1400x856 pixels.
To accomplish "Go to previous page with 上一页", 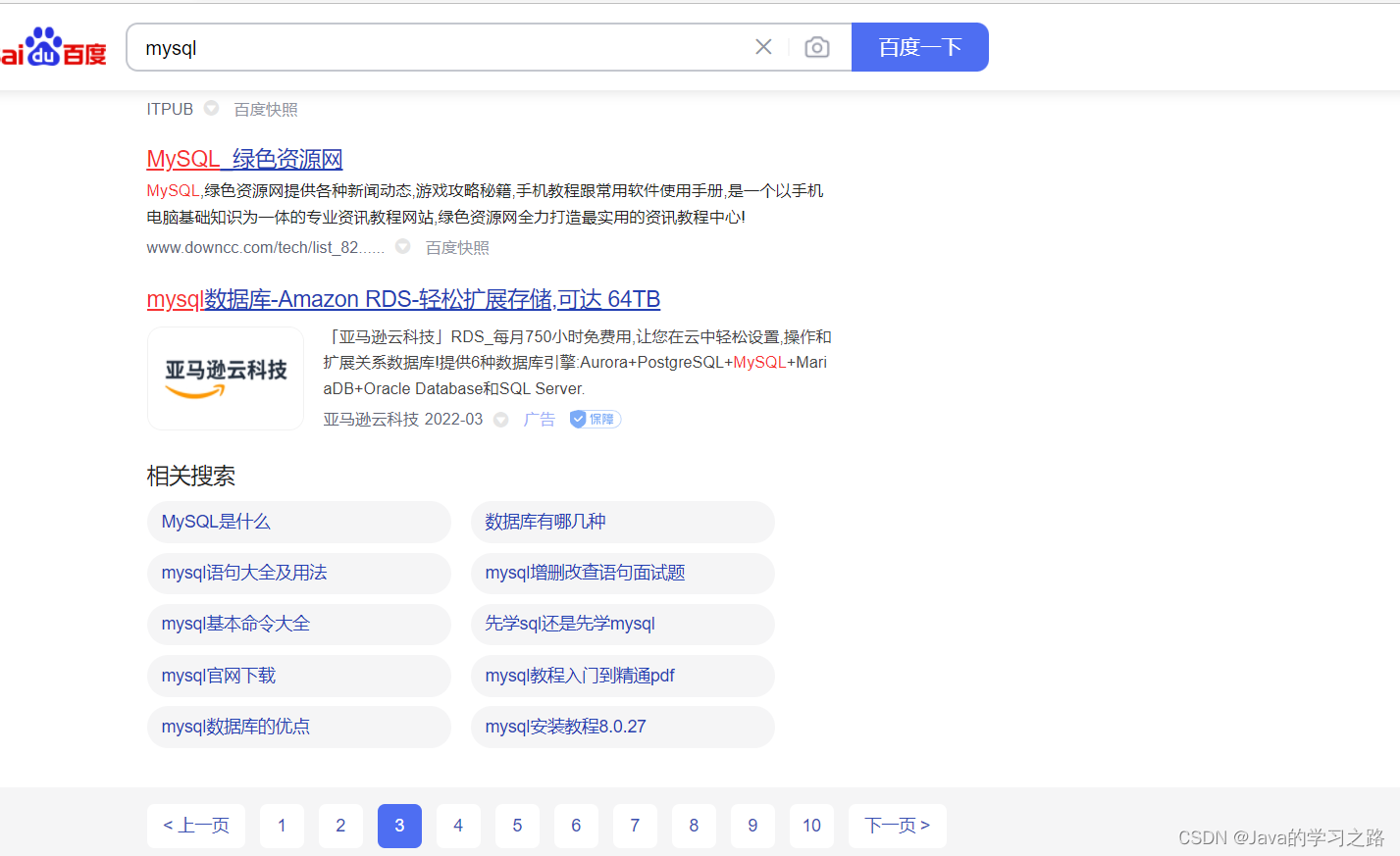I will point(196,827).
